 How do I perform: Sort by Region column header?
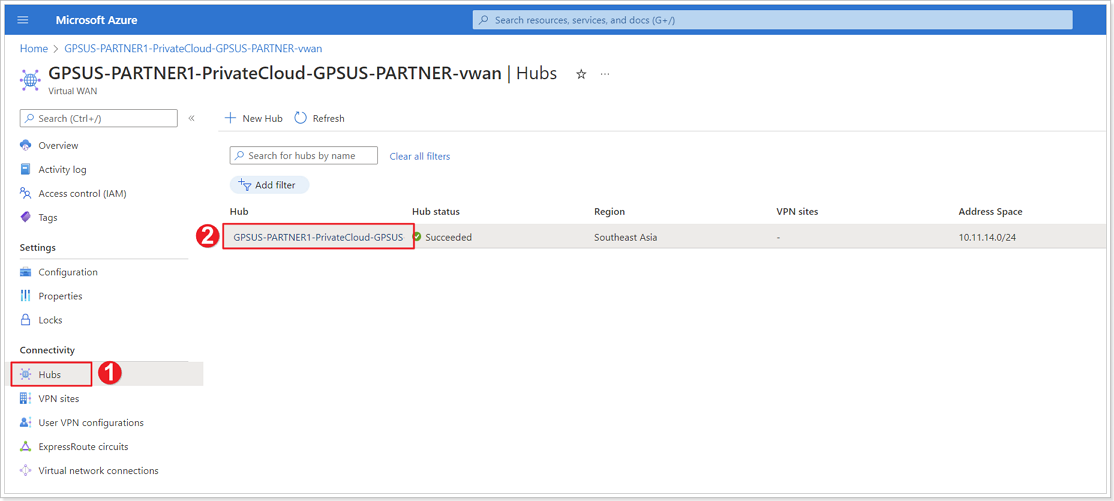tap(610, 212)
